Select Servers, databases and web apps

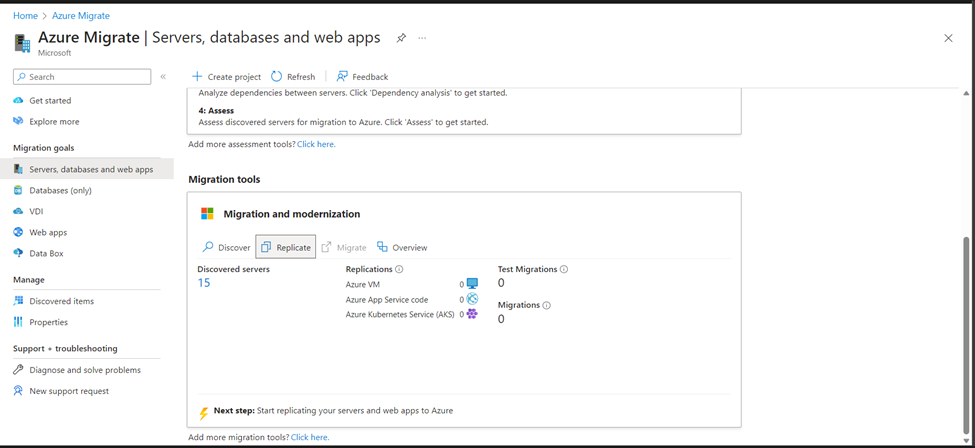(x=86, y=169)
